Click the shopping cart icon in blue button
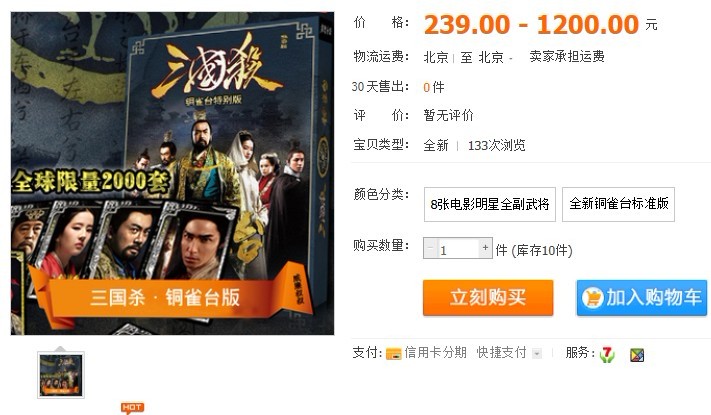This screenshot has height=415, width=711. click(x=593, y=298)
